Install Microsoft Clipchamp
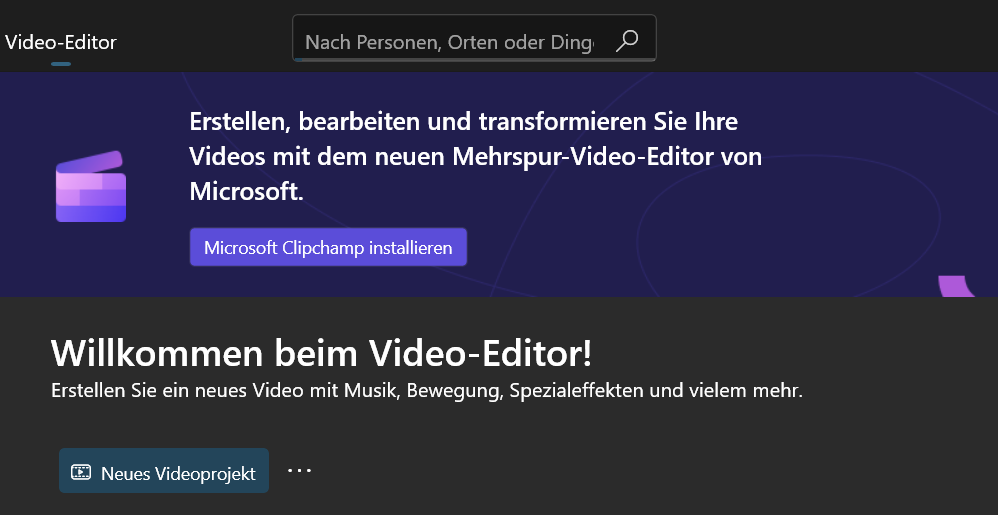This screenshot has height=515, width=998. tap(328, 247)
